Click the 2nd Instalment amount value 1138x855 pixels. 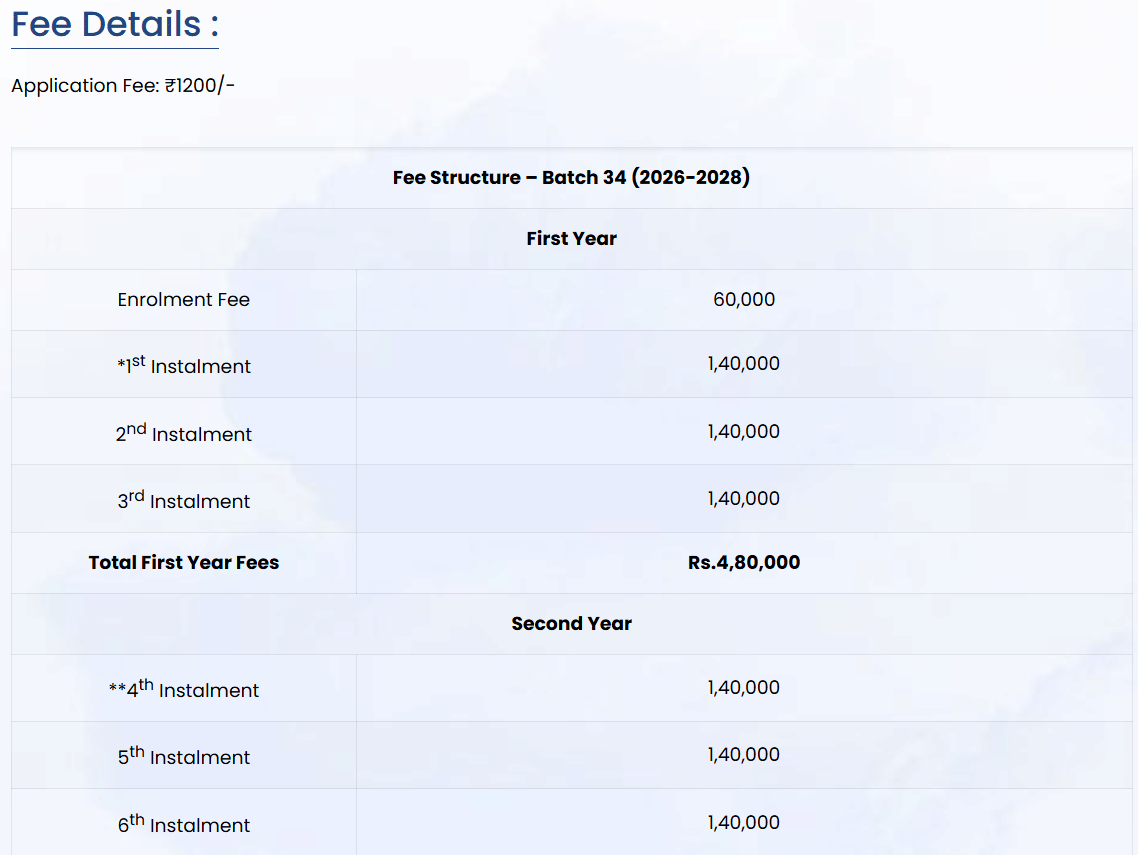pyautogui.click(x=743, y=432)
